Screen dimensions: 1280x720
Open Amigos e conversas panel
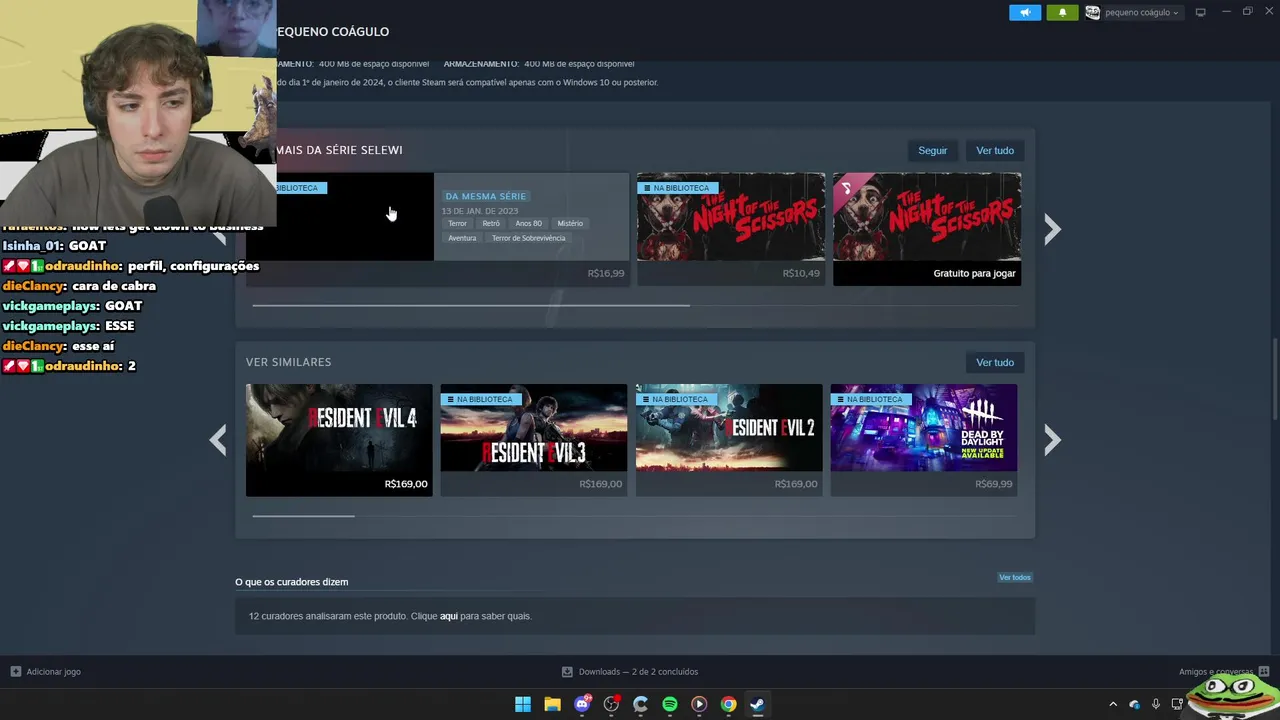1222,672
